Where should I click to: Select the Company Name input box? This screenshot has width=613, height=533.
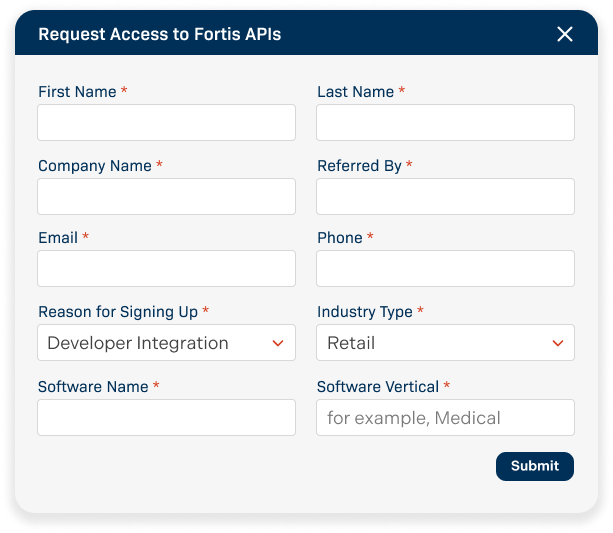tap(166, 197)
